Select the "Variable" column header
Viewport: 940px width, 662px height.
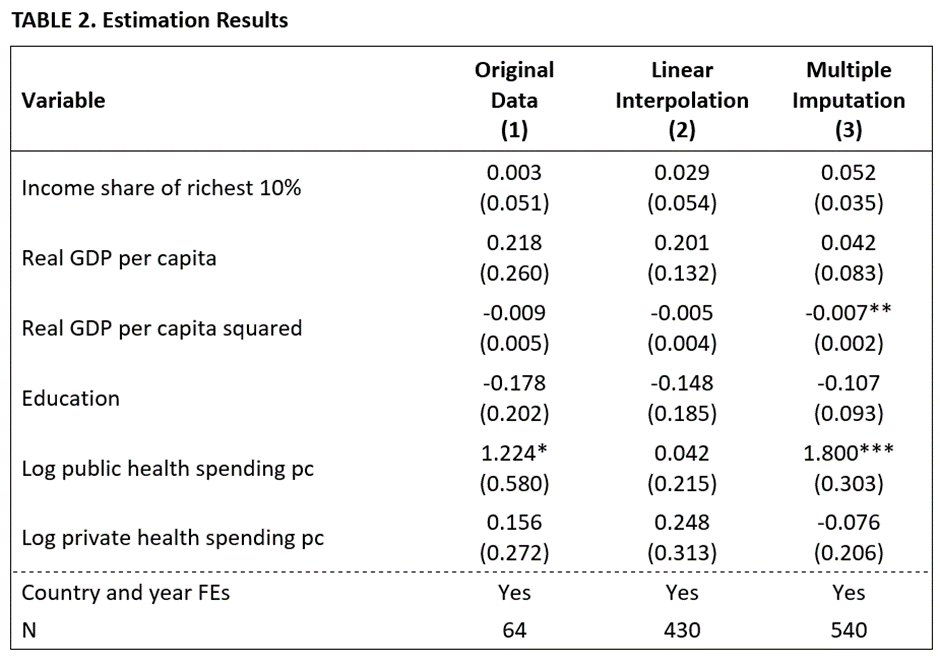click(63, 100)
